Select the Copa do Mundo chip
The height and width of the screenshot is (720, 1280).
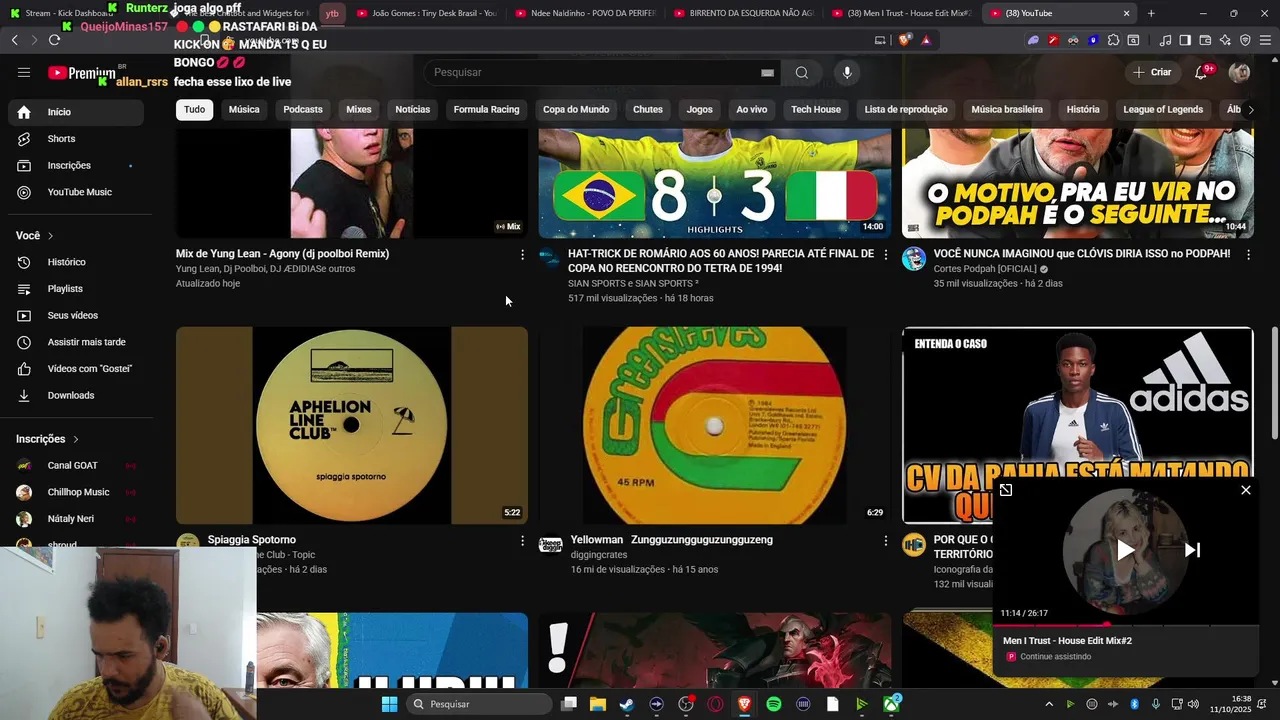coord(576,109)
